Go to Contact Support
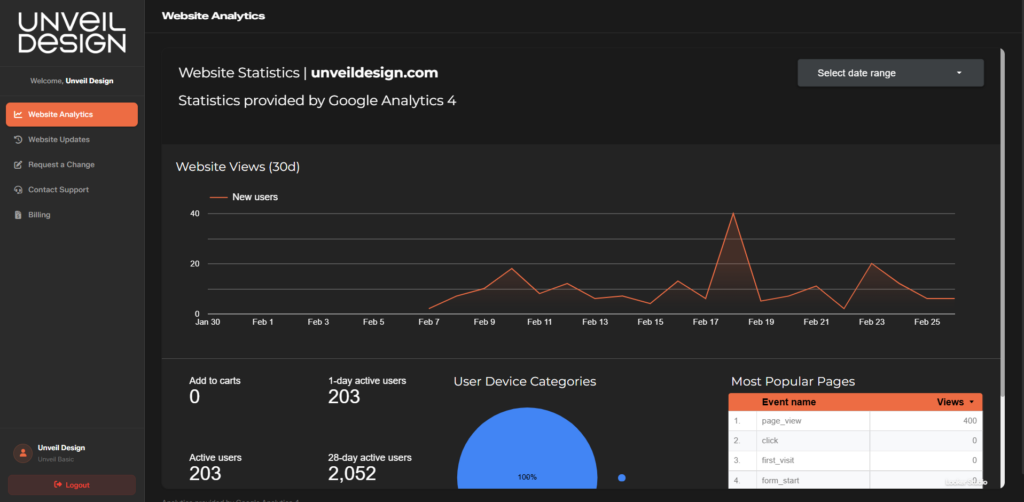Viewport: 1024px width, 502px height. [72, 189]
